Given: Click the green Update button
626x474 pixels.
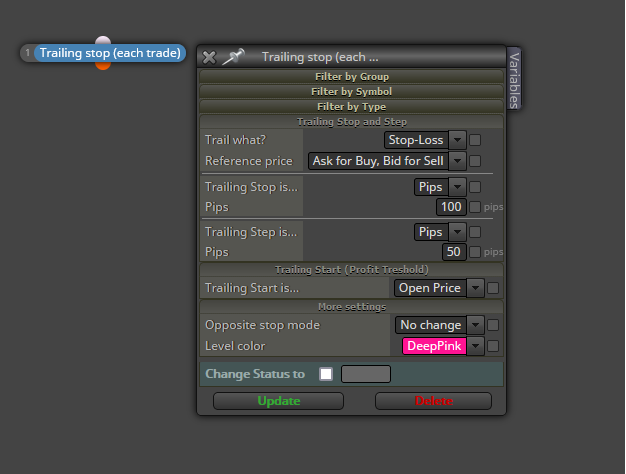Looking at the screenshot, I should [278, 401].
